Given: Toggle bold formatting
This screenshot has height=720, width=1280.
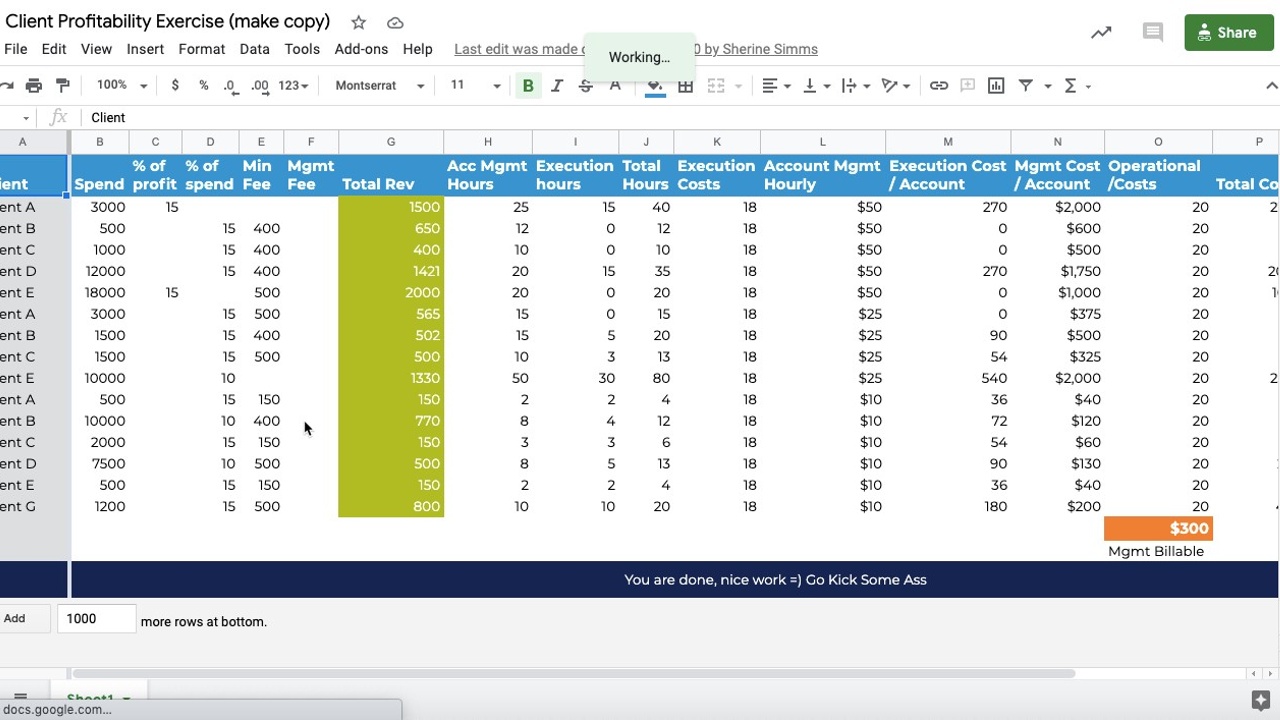Looking at the screenshot, I should point(528,86).
